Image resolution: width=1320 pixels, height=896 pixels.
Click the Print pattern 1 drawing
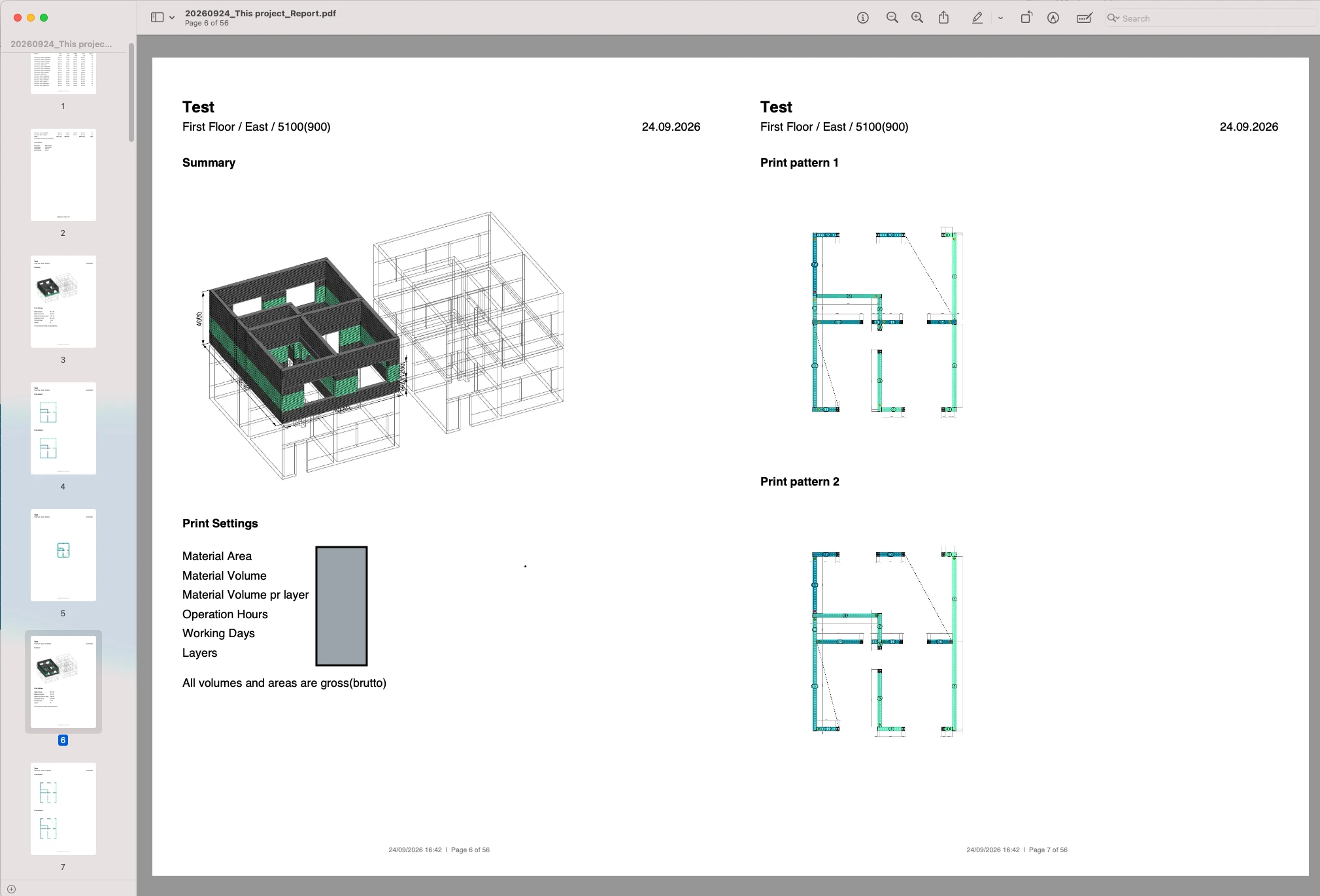887,324
